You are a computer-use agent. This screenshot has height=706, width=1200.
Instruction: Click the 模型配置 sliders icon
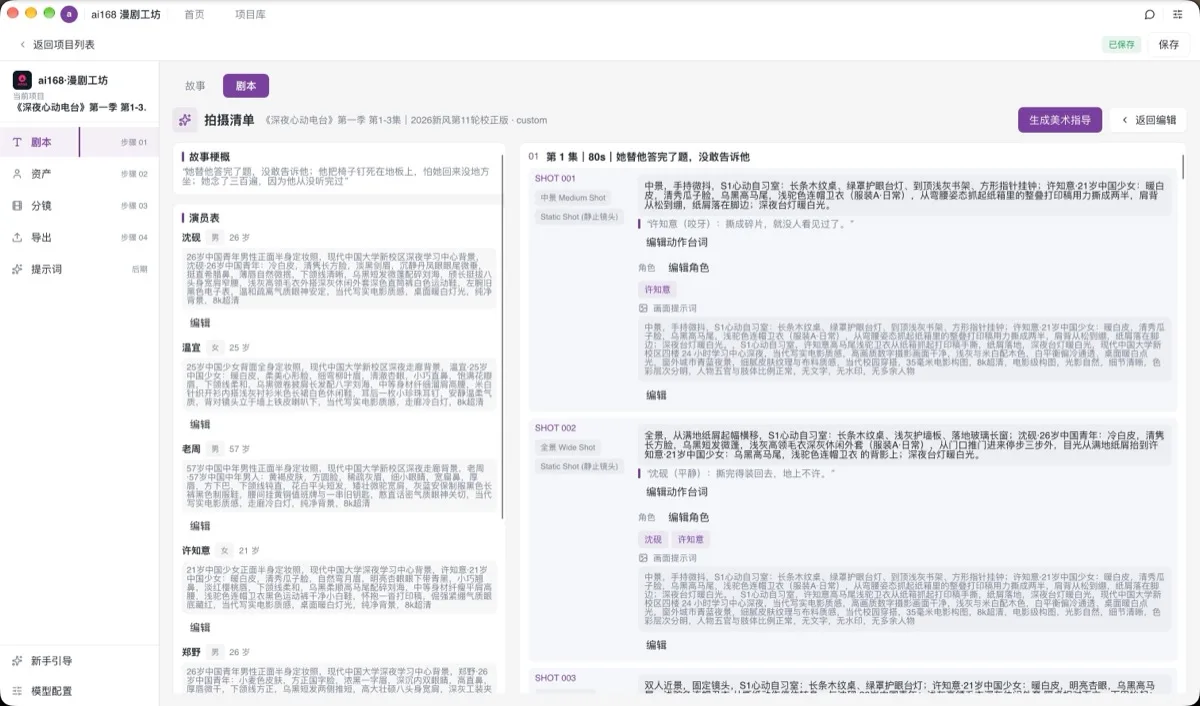[17, 691]
